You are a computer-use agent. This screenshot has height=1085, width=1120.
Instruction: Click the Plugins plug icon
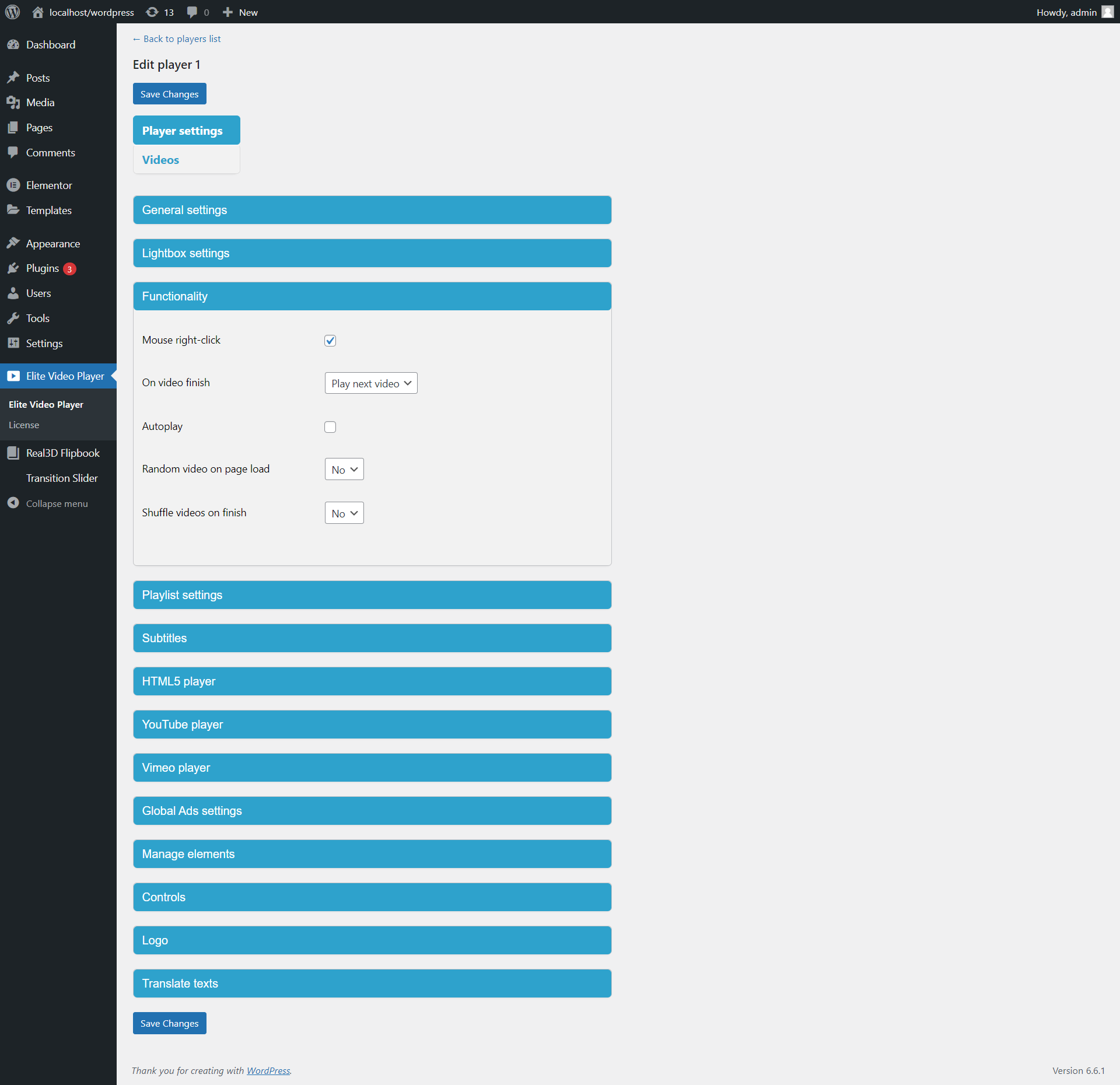pos(13,268)
